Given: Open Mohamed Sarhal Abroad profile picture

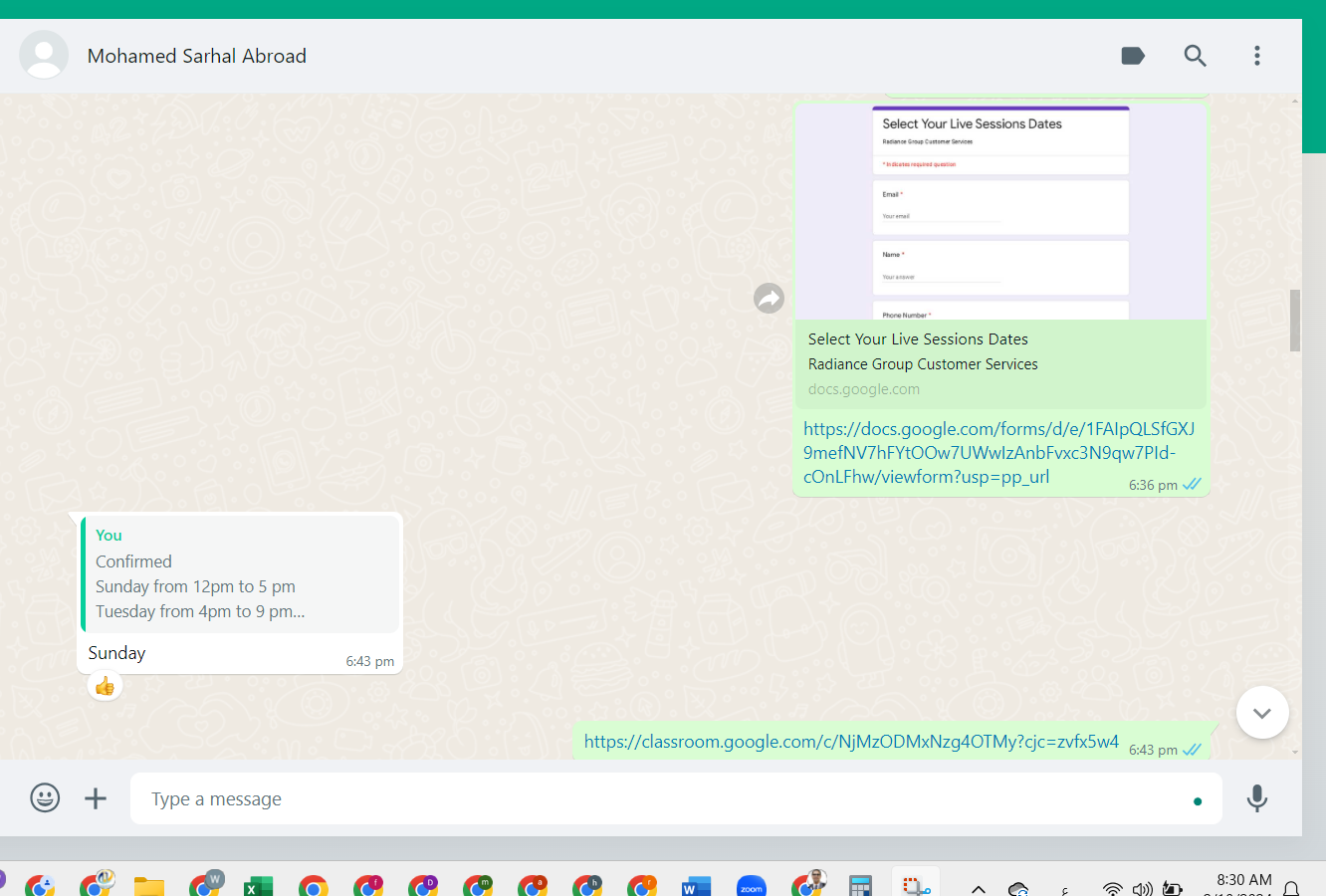Looking at the screenshot, I should click(x=44, y=55).
